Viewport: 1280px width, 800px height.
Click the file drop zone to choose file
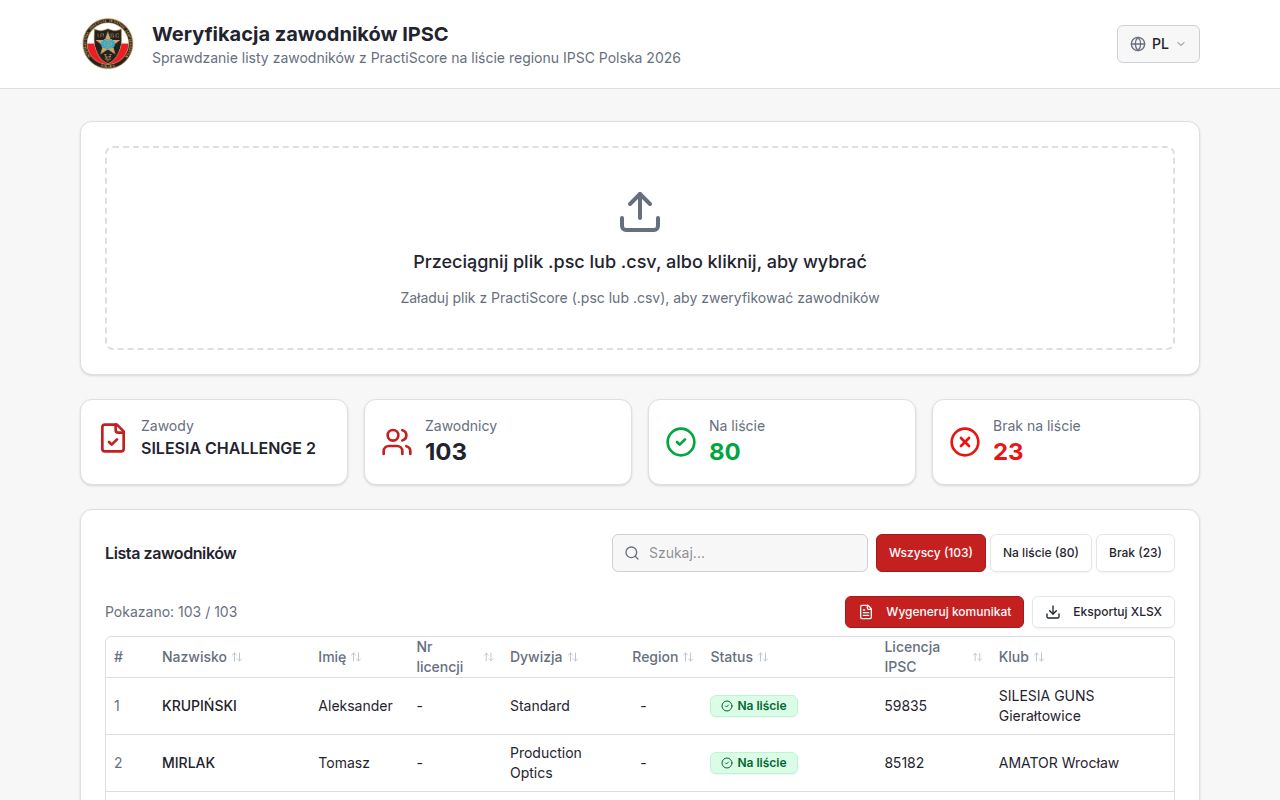pyautogui.click(x=640, y=248)
